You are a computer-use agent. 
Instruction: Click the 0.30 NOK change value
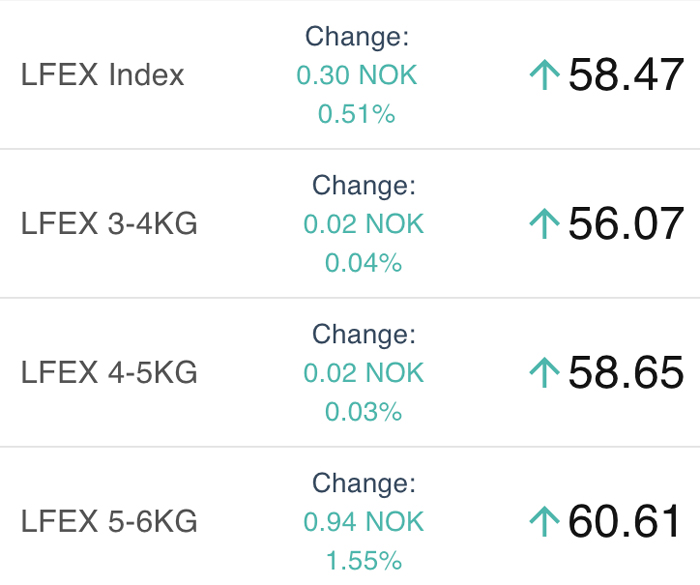pyautogui.click(x=357, y=75)
